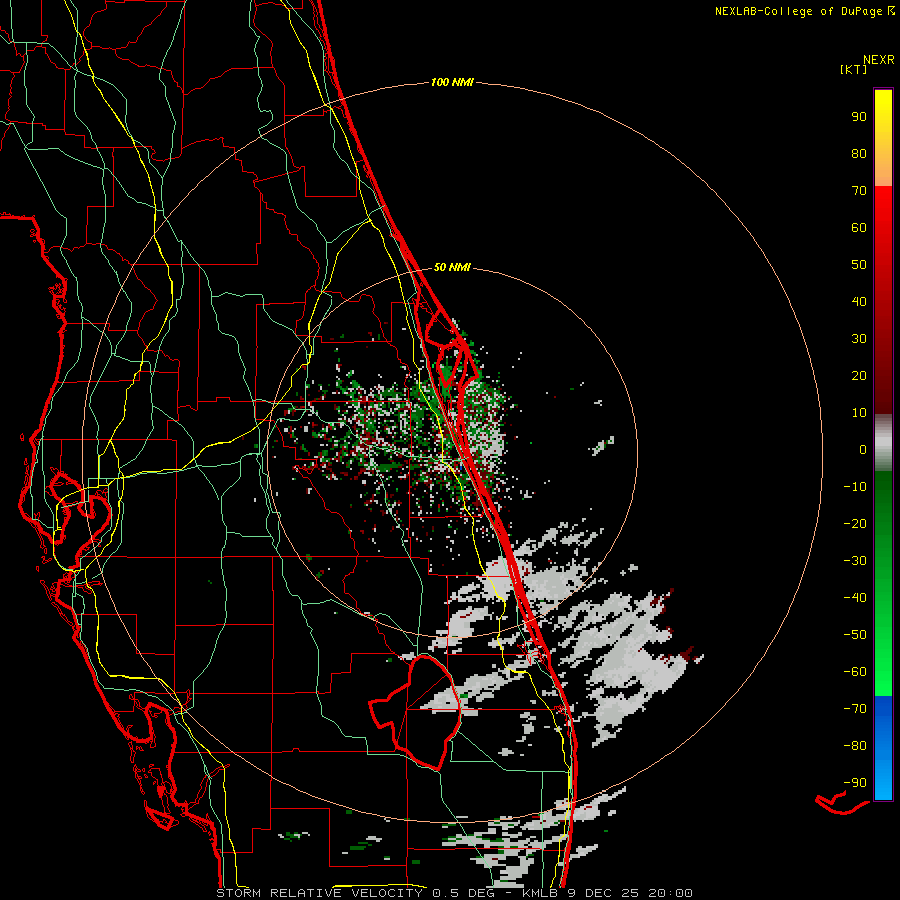The width and height of the screenshot is (900, 900).
Task: Click the -70 knot legend value
Action: (855, 708)
